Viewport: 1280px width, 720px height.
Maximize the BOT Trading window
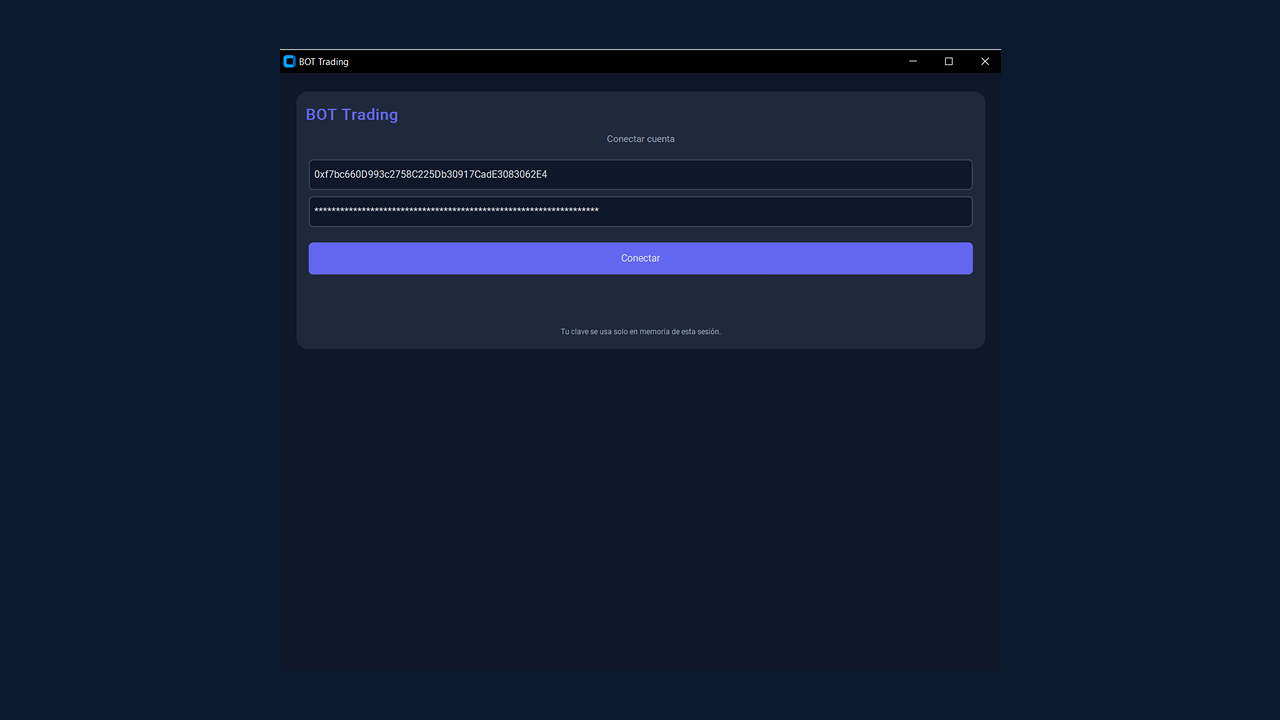coord(949,62)
